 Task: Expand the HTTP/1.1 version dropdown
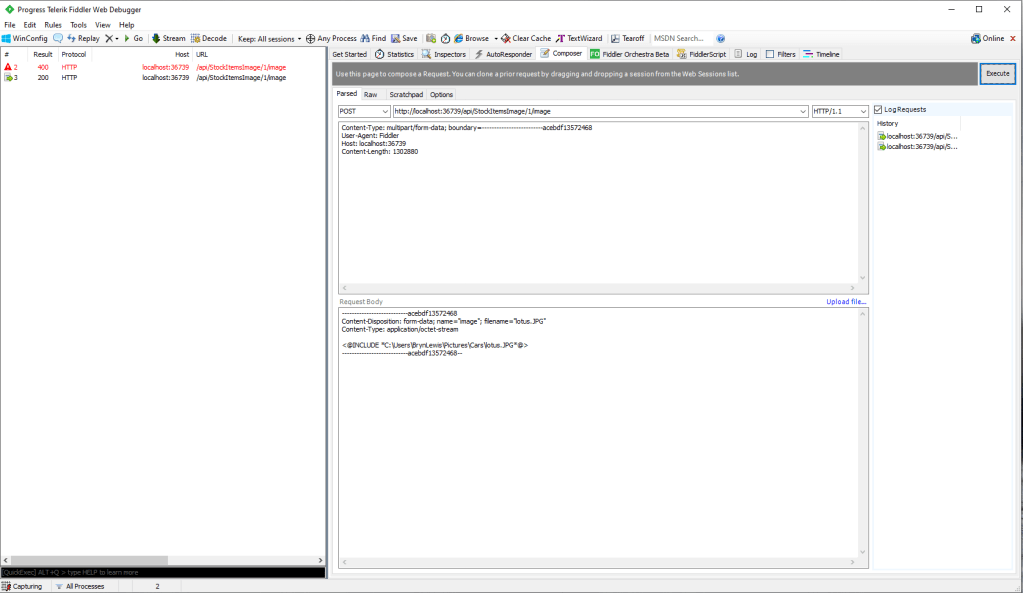pos(840,111)
